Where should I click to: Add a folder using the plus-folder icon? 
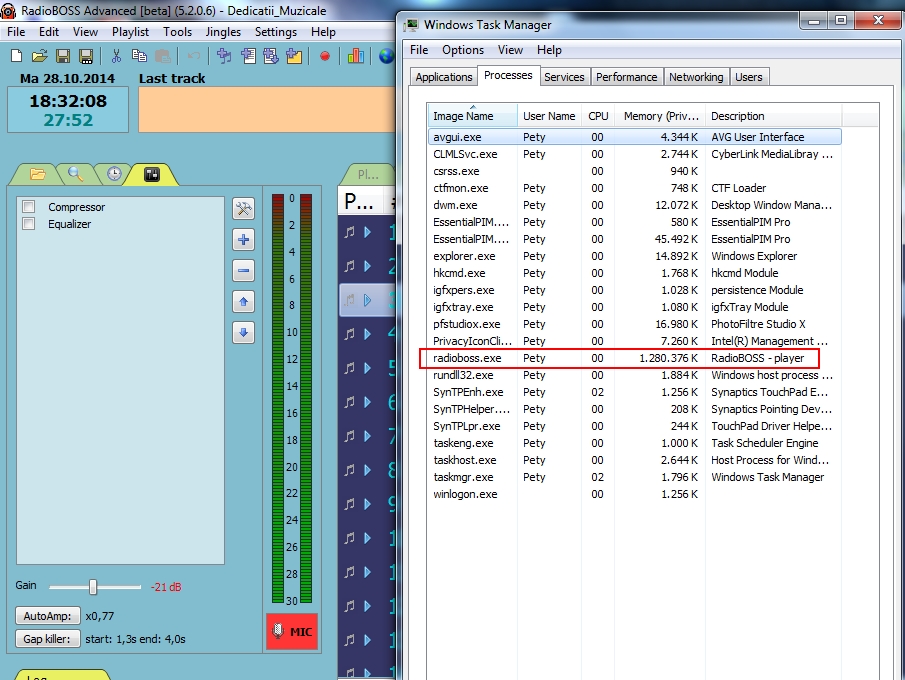294,56
